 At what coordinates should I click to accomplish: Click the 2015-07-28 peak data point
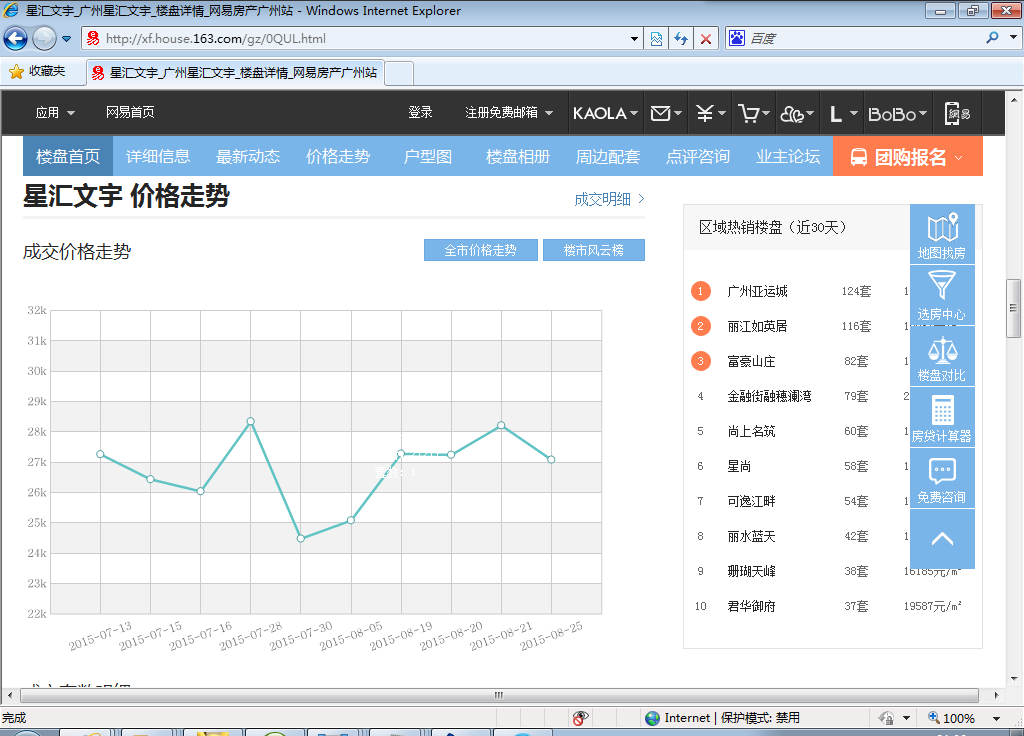[251, 421]
